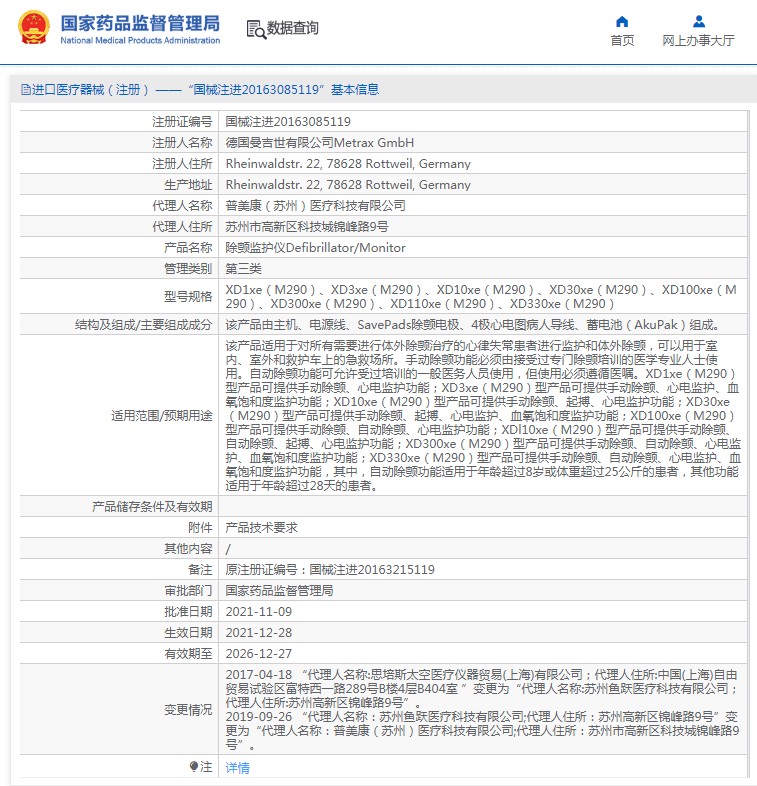This screenshot has width=757, height=786.
Task: Click the 适用范围/预期用途 label
Action: coord(161,416)
